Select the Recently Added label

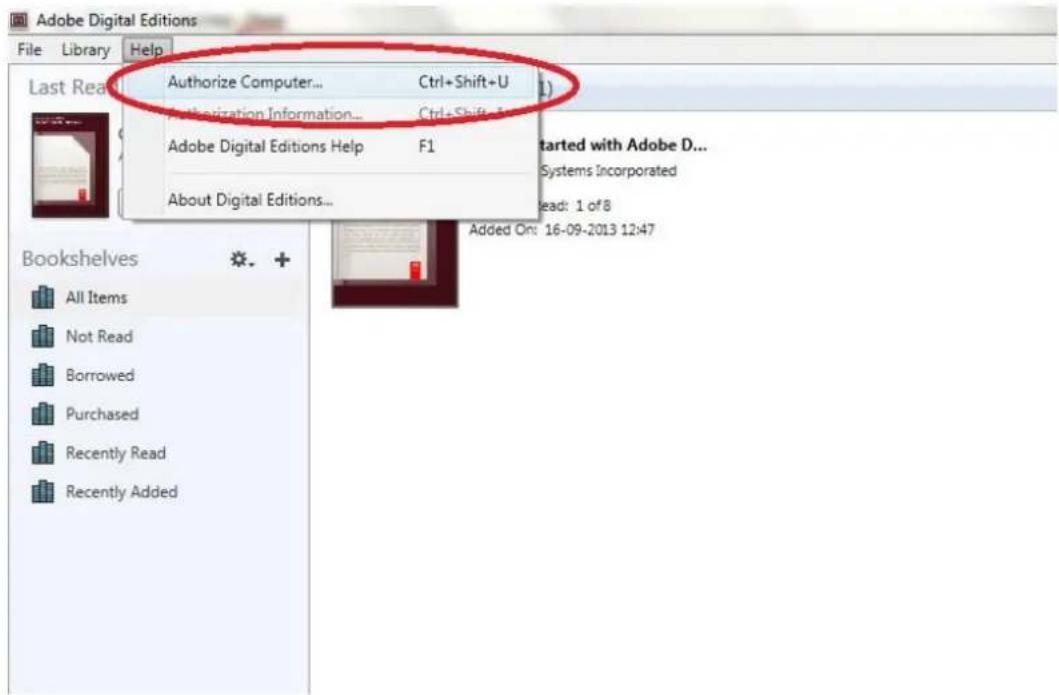pos(122,492)
